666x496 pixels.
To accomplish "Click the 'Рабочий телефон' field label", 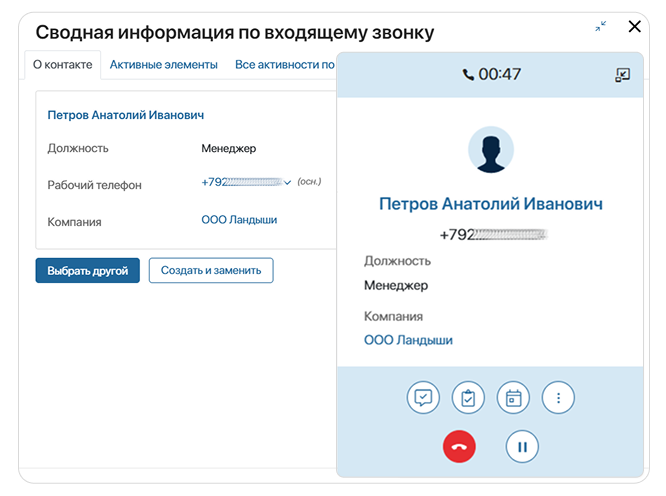I will coord(94,185).
